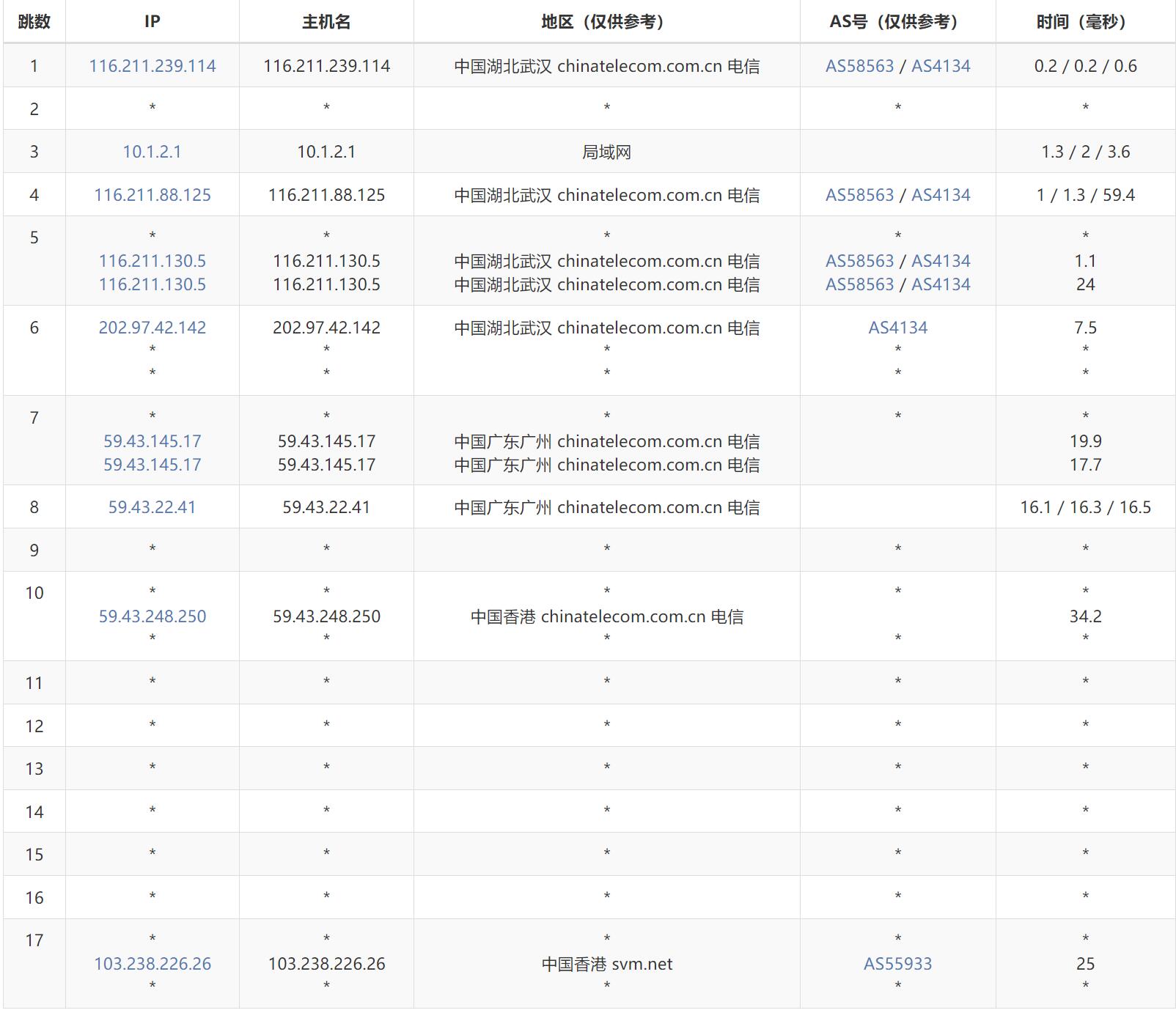Select the time value 0.2 / 0.2 / 0.6
This screenshot has width=1176, height=1010.
(1085, 66)
